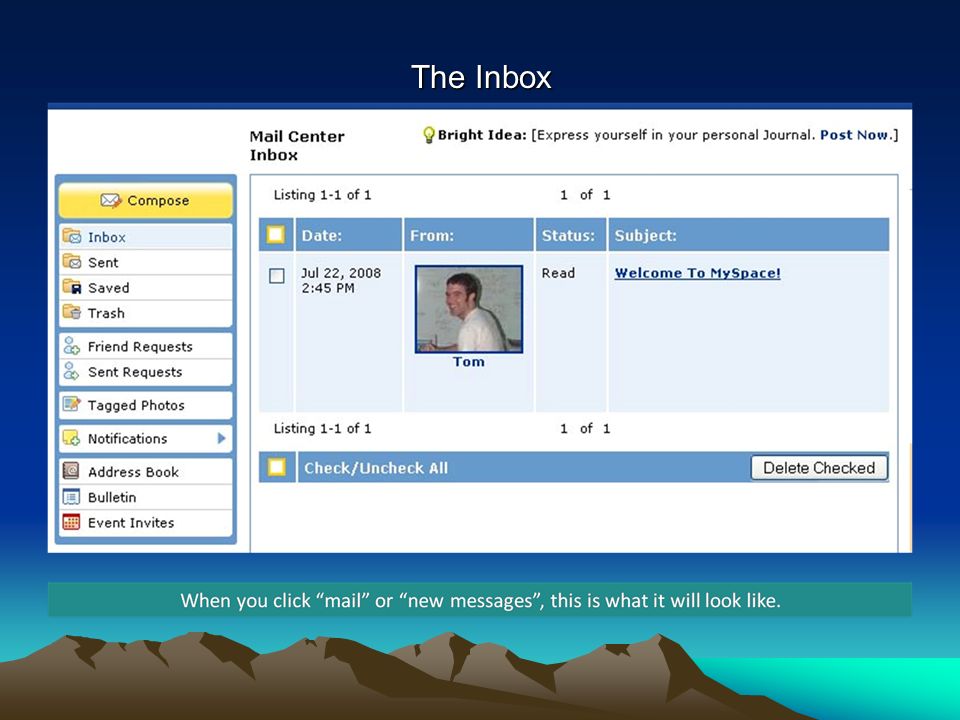
Task: Click the Sent folder icon
Action: coord(72,261)
